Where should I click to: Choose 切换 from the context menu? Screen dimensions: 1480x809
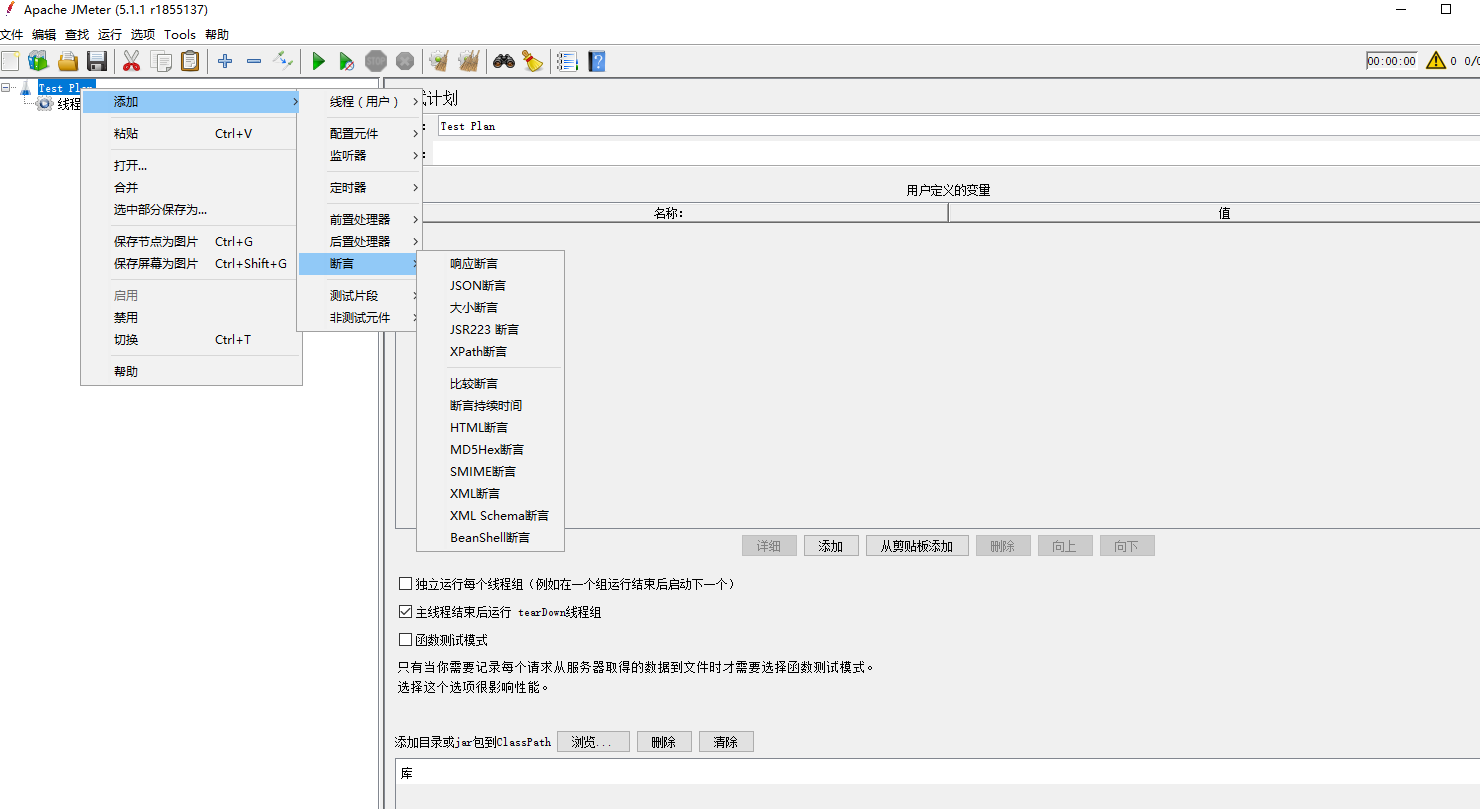[191, 339]
